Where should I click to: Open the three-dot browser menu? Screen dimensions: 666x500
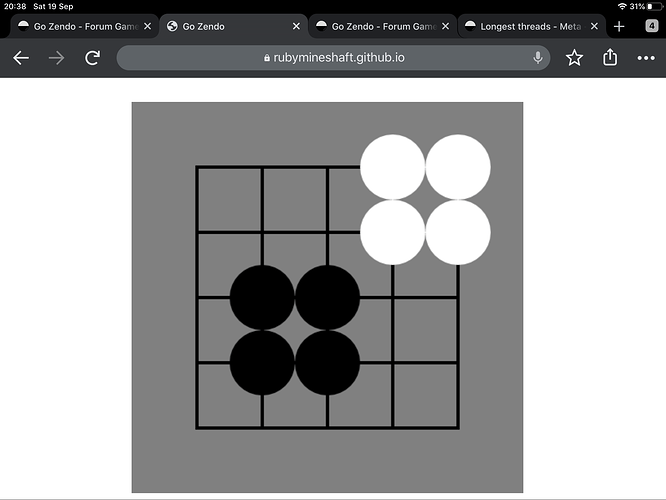[646, 58]
